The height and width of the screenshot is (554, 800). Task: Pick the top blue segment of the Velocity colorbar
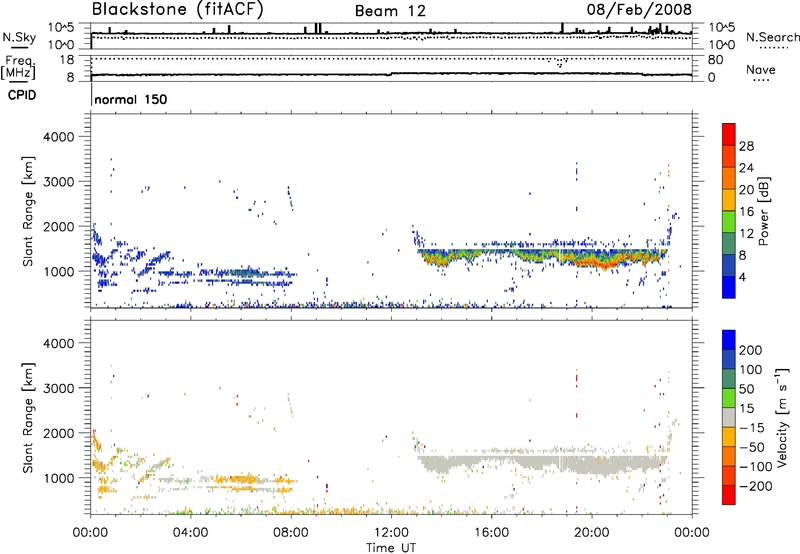[729, 340]
